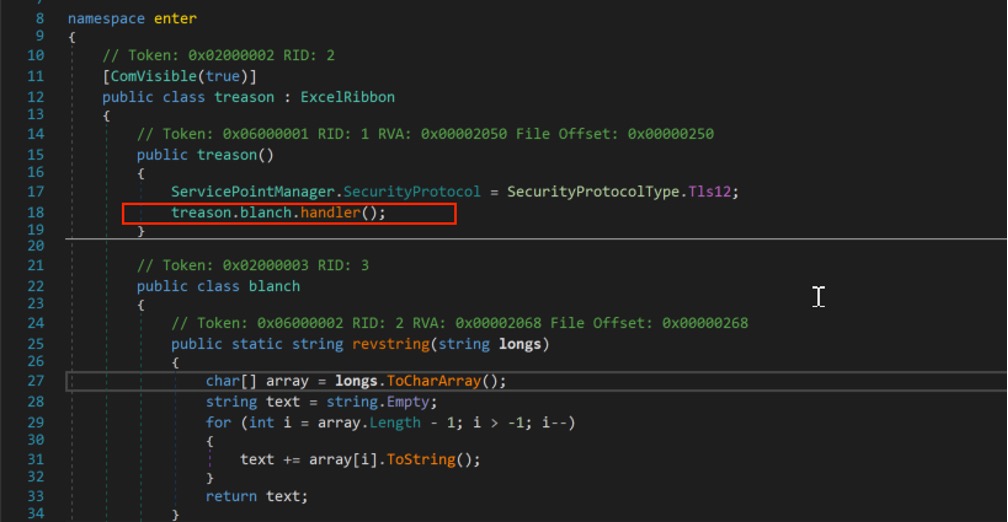Image resolution: width=1008 pixels, height=522 pixels.
Task: Click 'longs' variable on line 27
Action: (x=356, y=381)
